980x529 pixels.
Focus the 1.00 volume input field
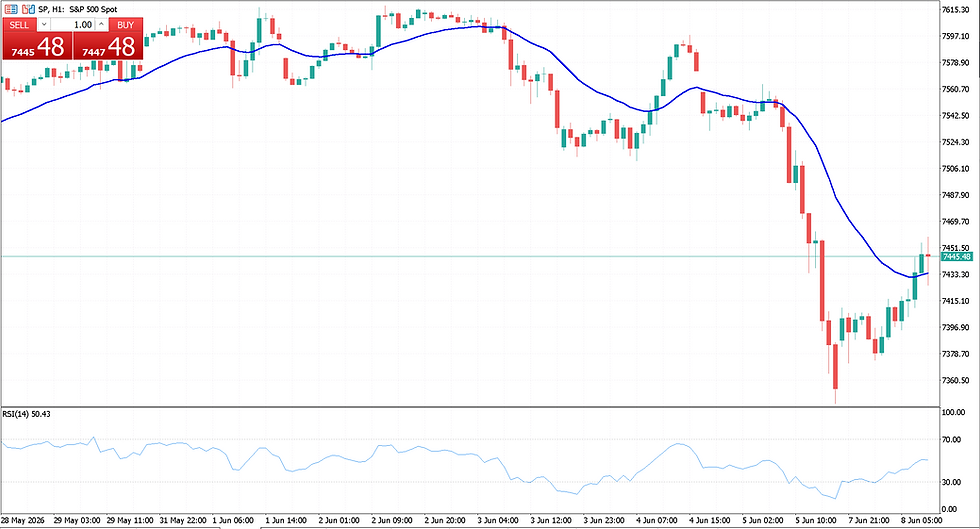pyautogui.click(x=72, y=24)
